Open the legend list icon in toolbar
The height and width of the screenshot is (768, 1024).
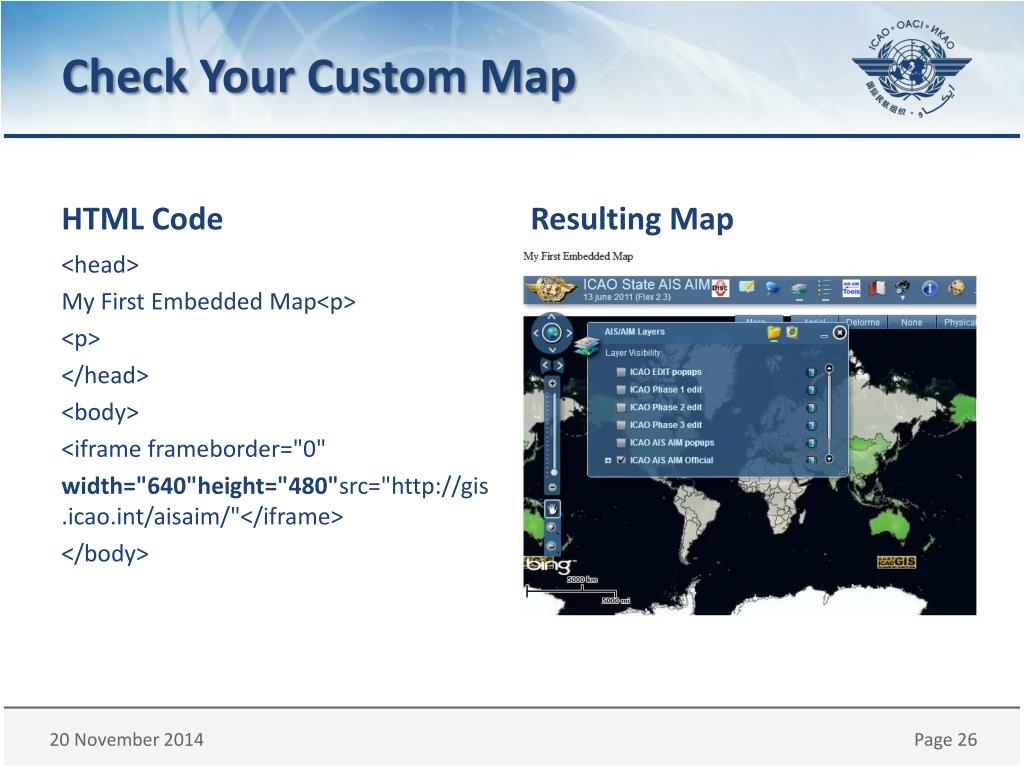[824, 289]
